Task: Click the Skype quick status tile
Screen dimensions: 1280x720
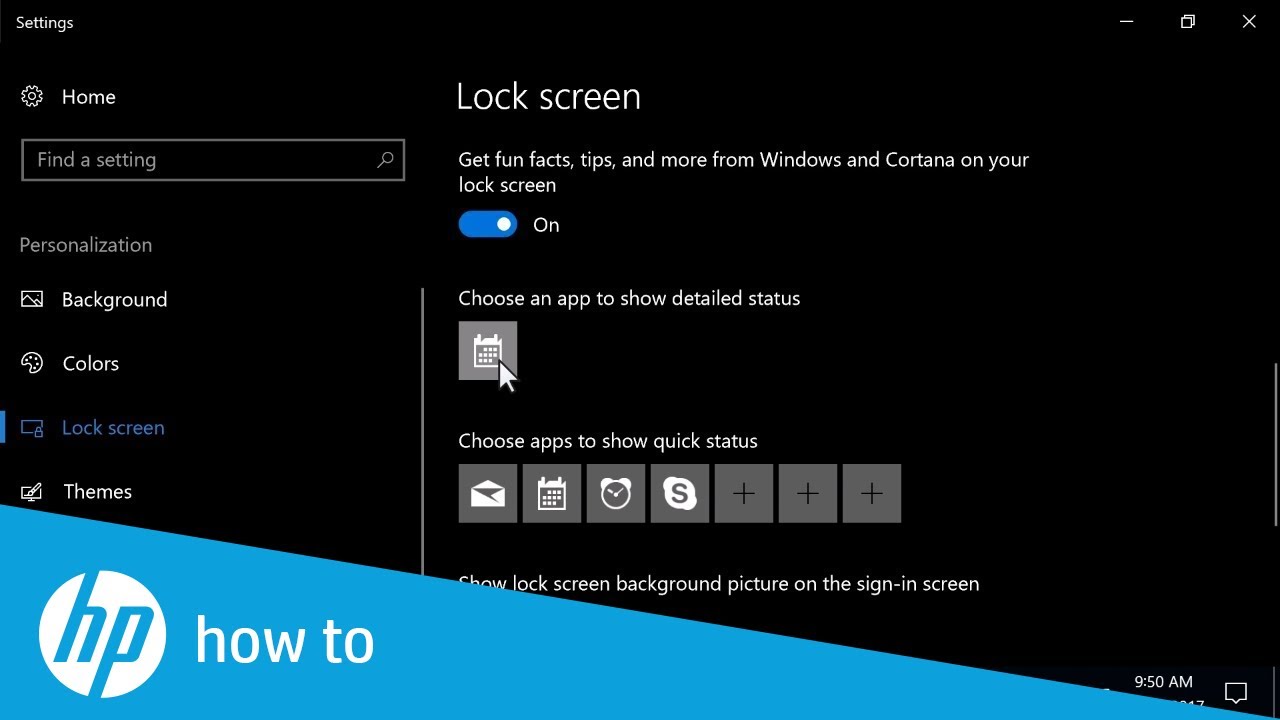Action: coord(679,493)
